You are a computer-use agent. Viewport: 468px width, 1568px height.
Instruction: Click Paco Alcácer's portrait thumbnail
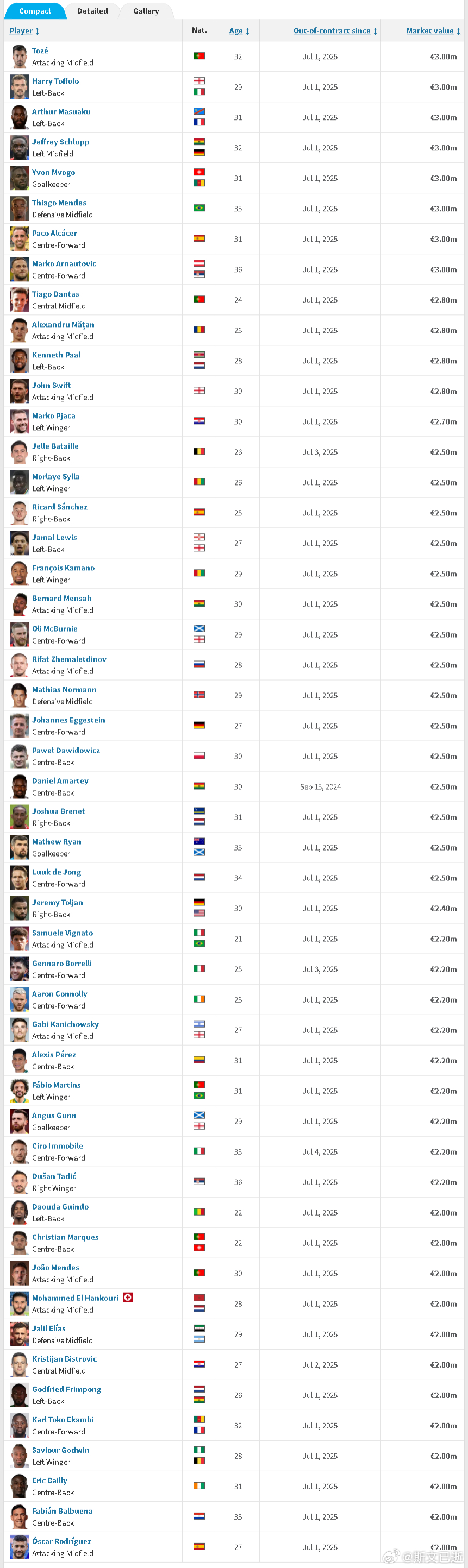pos(20,238)
